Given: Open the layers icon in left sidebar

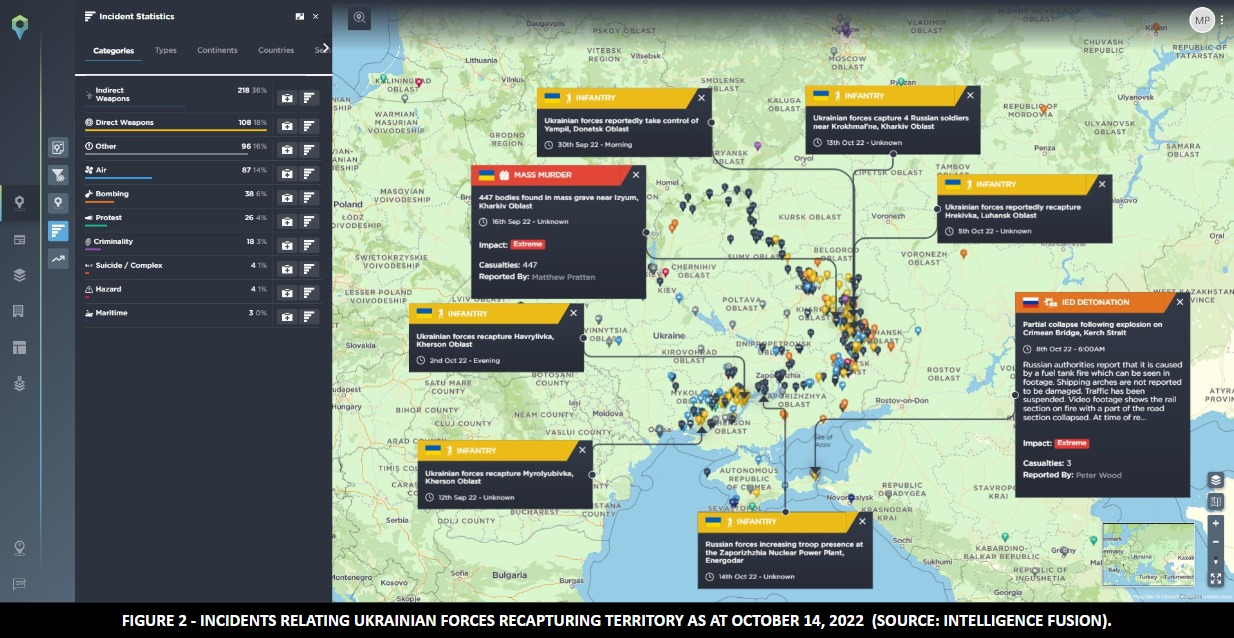Looking at the screenshot, I should [x=19, y=275].
